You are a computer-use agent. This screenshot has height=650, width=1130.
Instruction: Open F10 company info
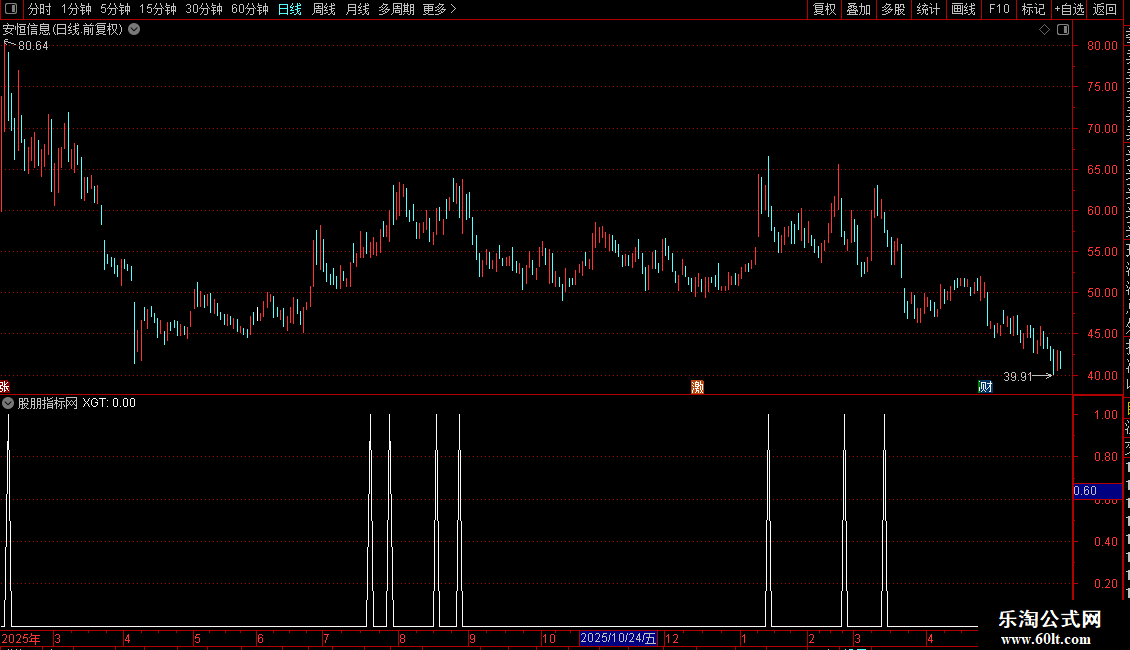pyautogui.click(x=999, y=9)
